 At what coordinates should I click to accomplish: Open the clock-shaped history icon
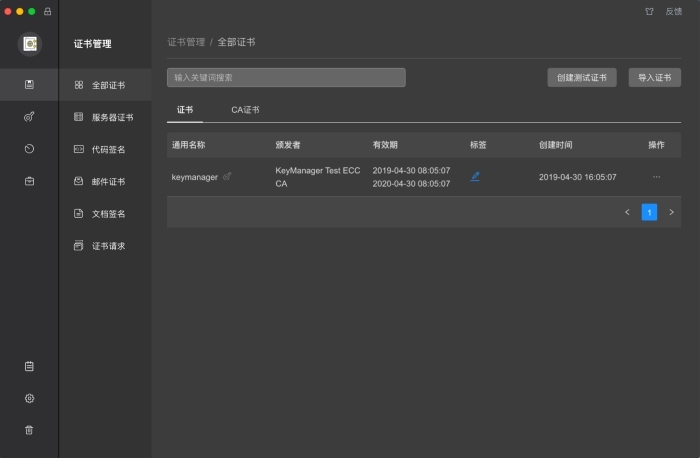click(29, 149)
